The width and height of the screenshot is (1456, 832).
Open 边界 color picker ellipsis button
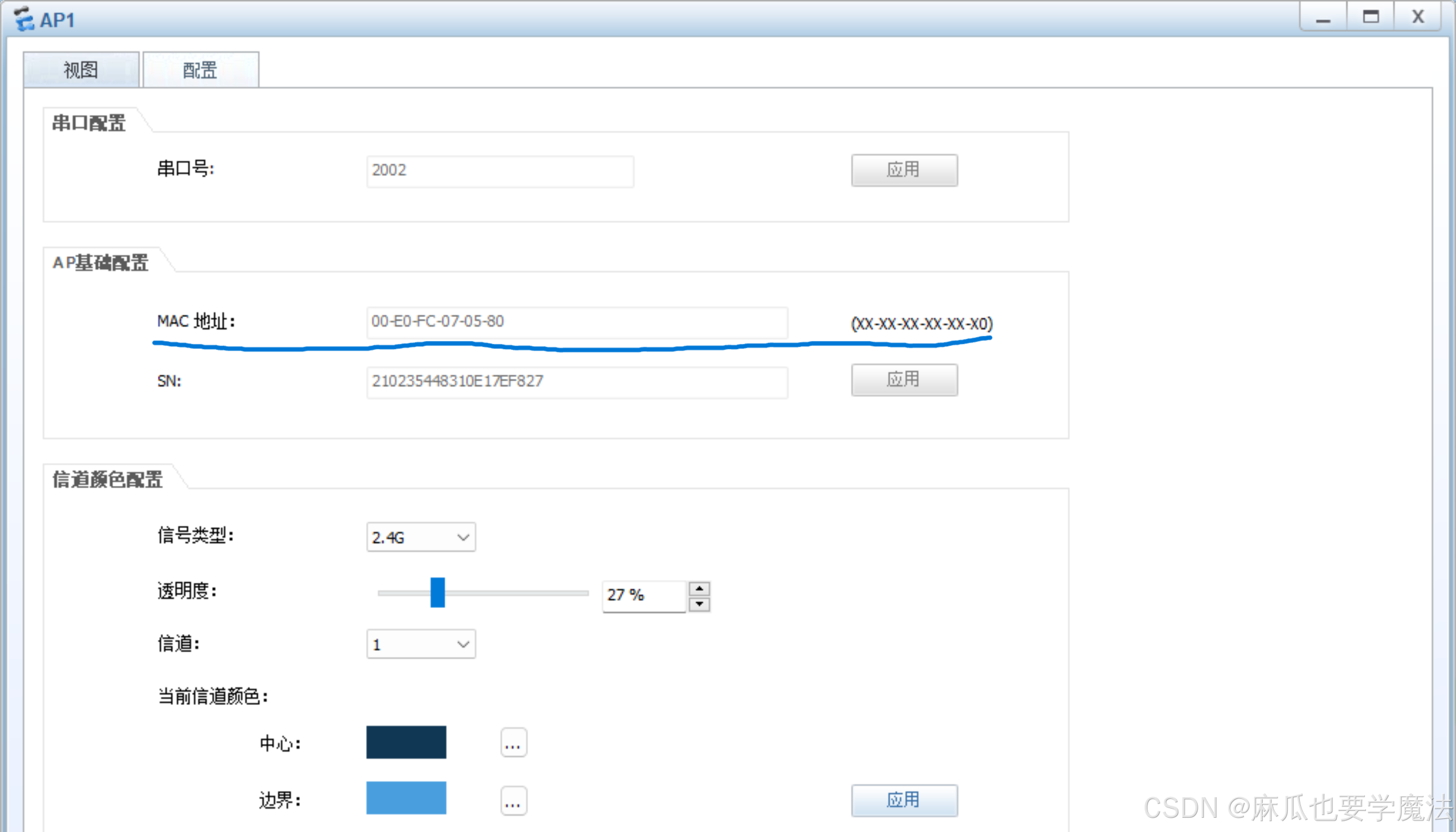click(513, 801)
